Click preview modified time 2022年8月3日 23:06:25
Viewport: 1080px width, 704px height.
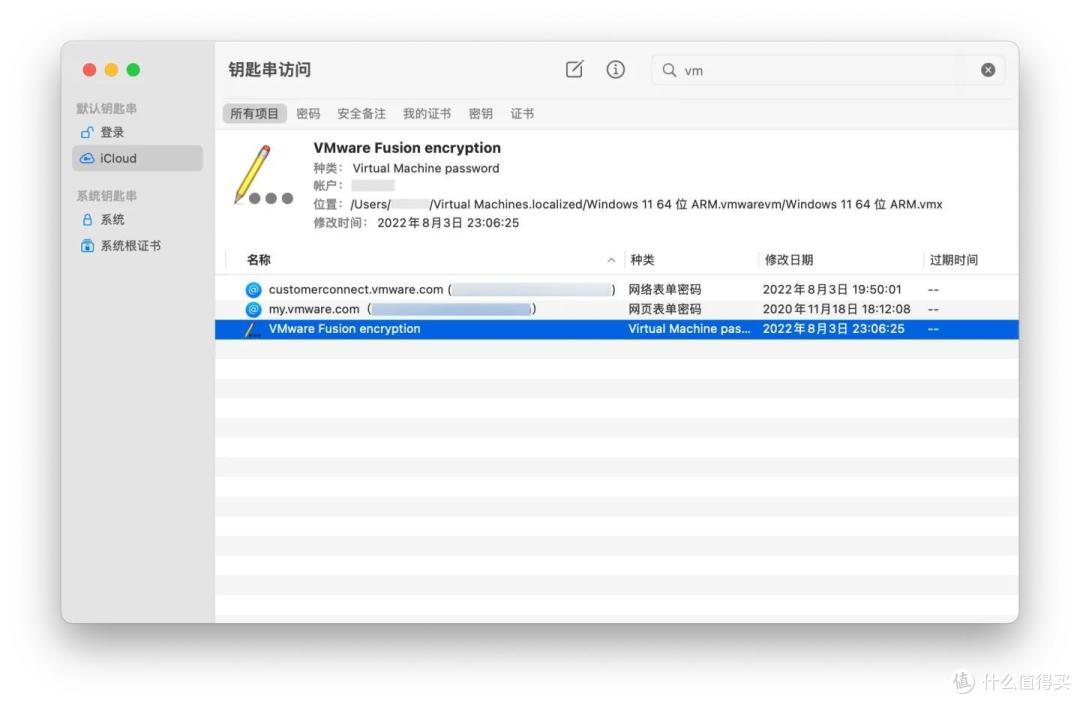point(448,223)
